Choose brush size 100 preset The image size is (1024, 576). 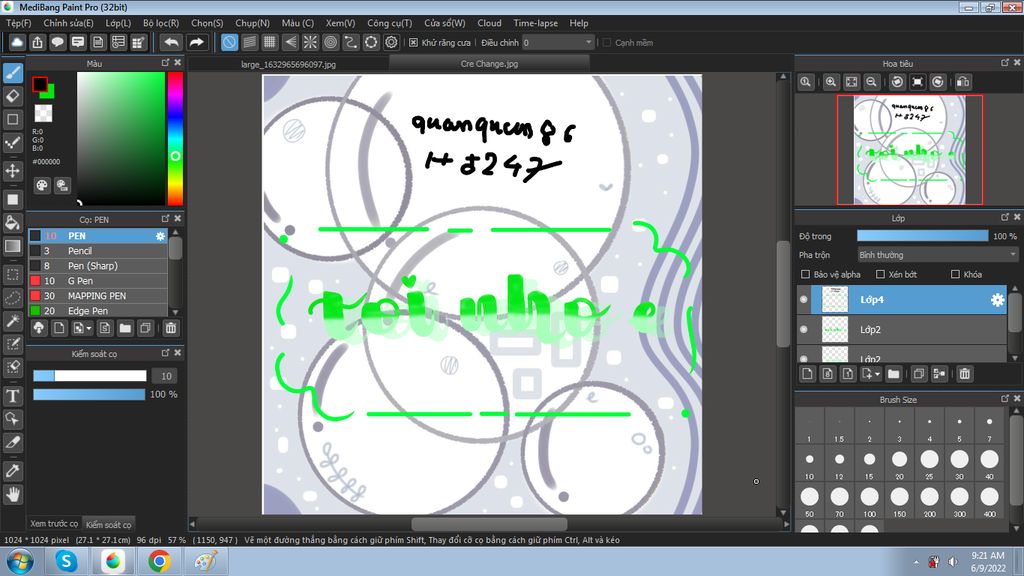click(869, 501)
